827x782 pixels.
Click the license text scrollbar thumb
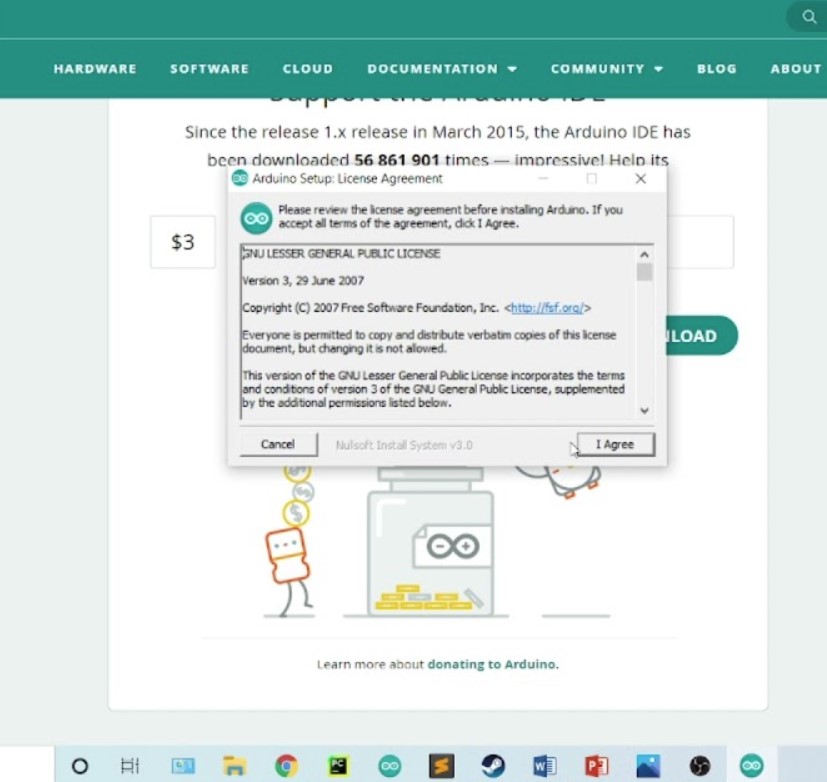click(644, 272)
